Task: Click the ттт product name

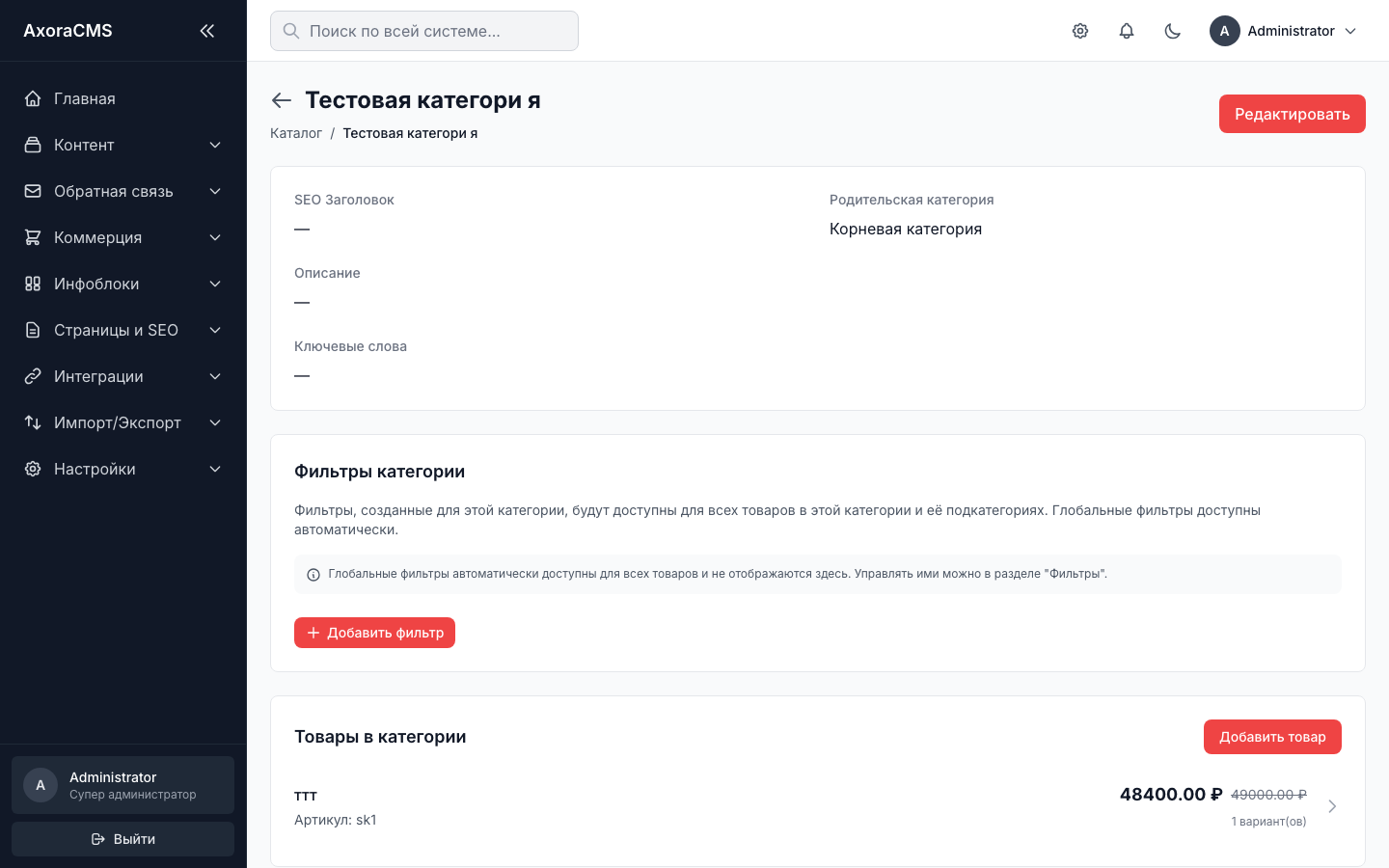Action: point(306,797)
